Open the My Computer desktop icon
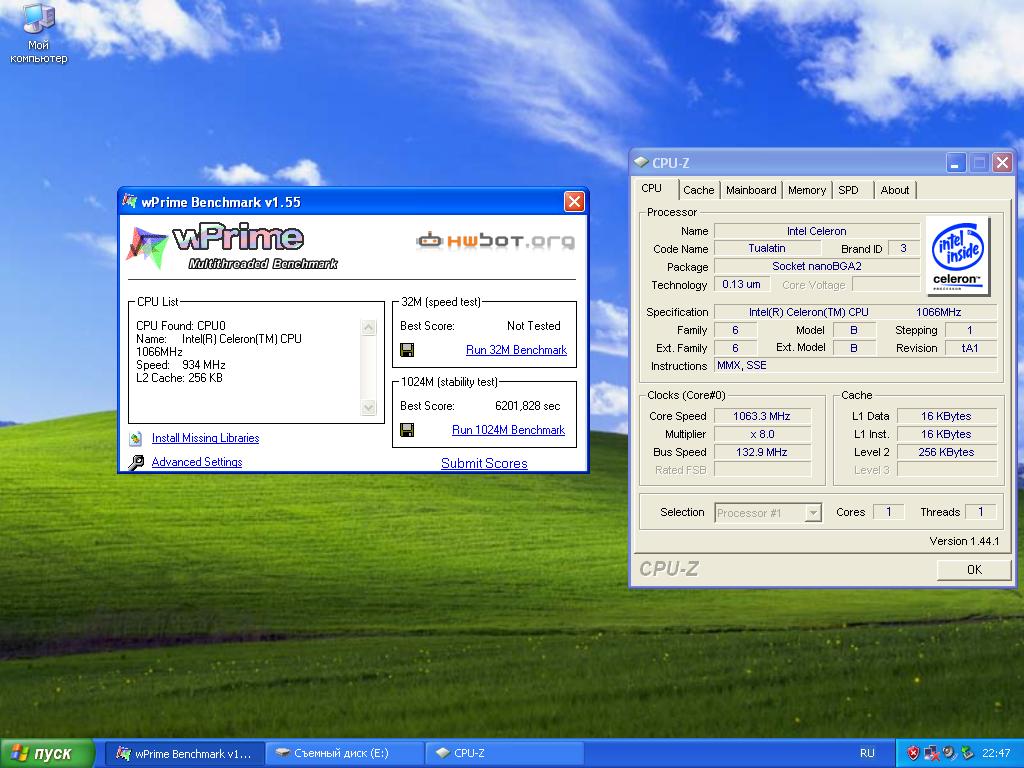 [38, 33]
